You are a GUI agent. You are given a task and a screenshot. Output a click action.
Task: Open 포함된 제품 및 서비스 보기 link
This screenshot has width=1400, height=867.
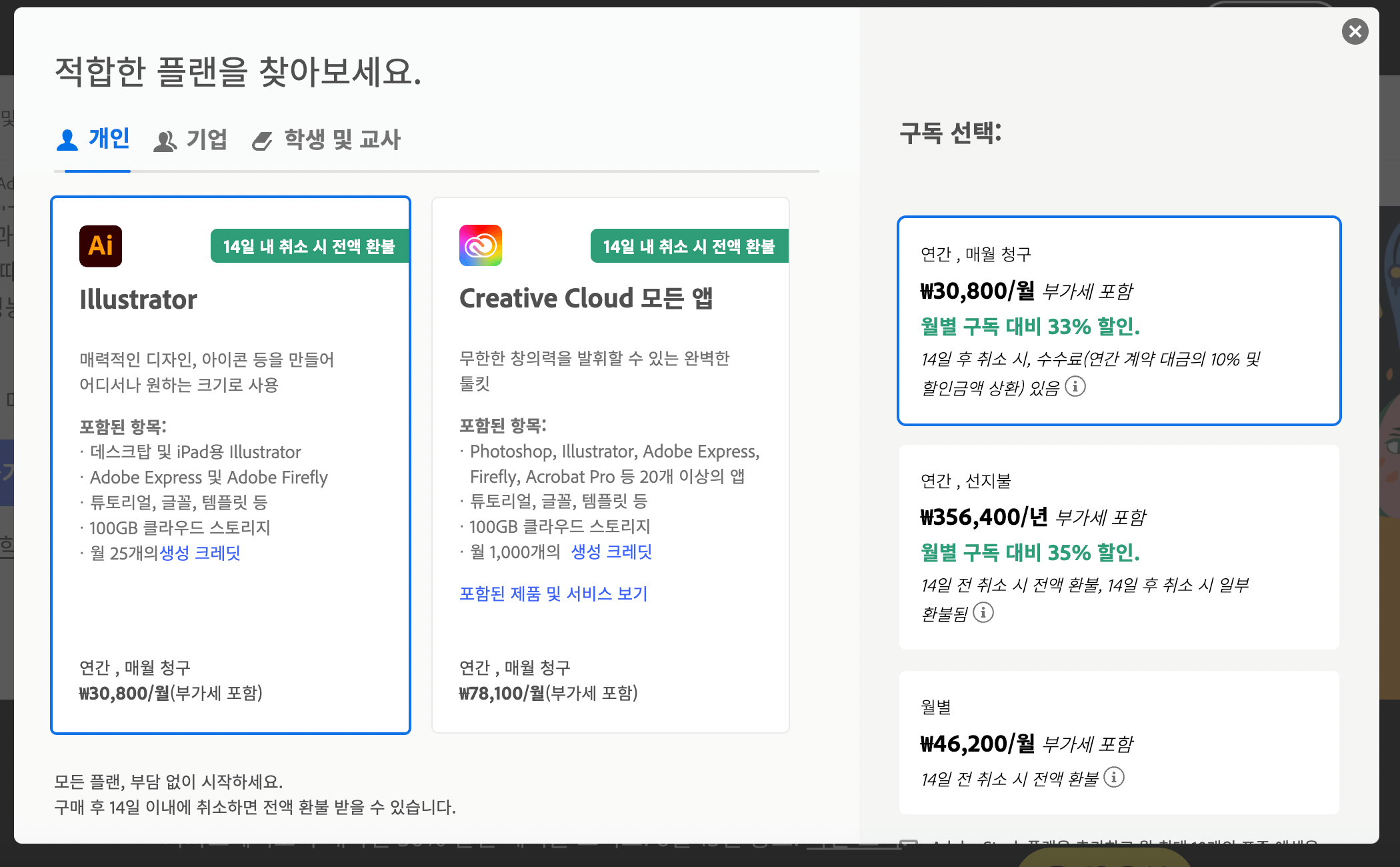pyautogui.click(x=553, y=594)
